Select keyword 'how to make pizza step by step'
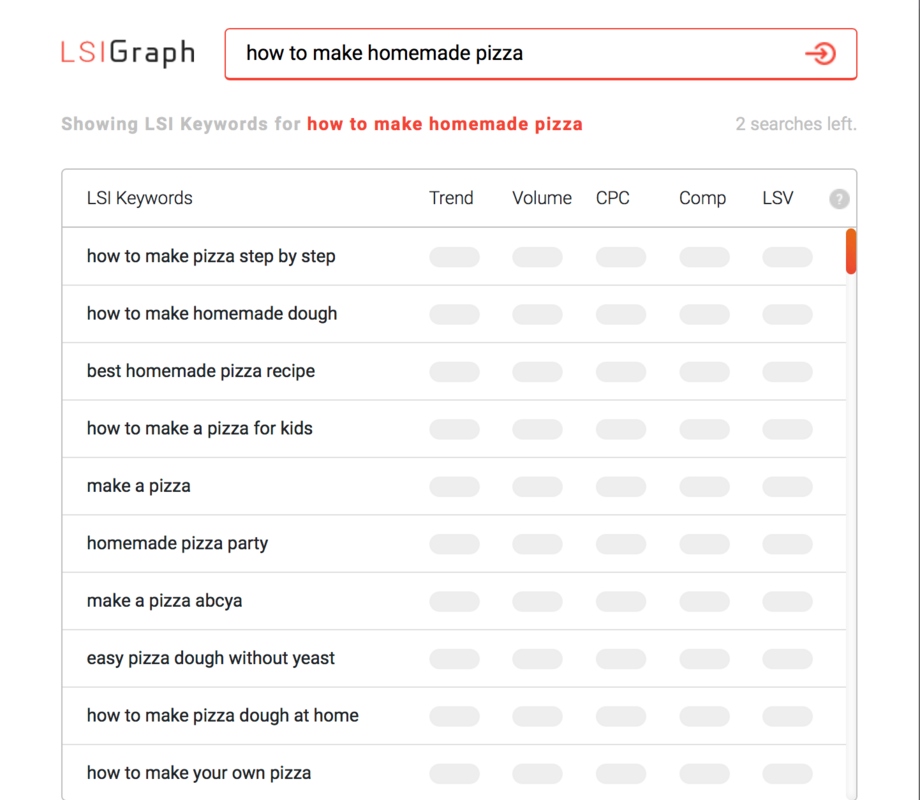This screenshot has height=800, width=920. point(210,257)
